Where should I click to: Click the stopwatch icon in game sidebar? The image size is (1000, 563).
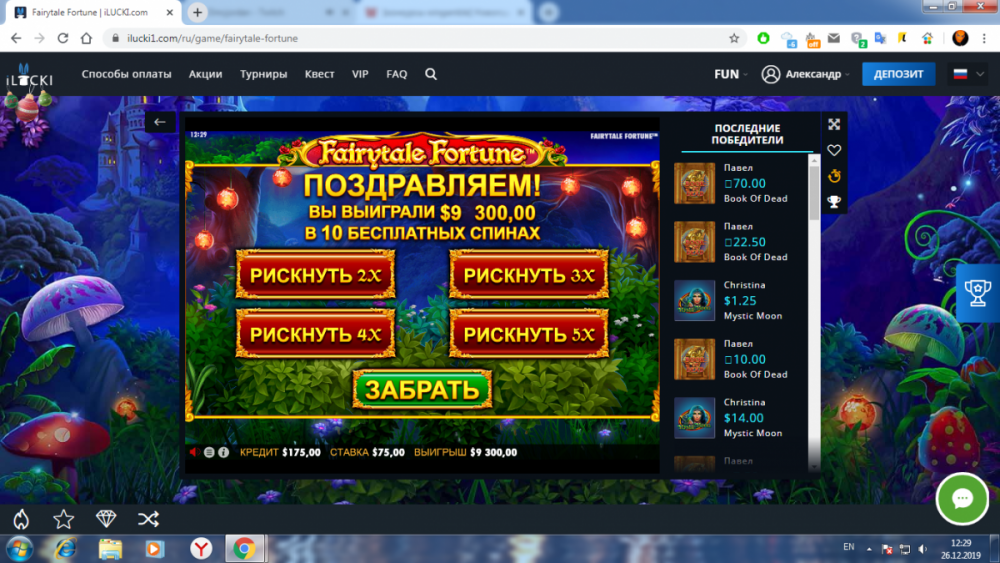coord(834,176)
